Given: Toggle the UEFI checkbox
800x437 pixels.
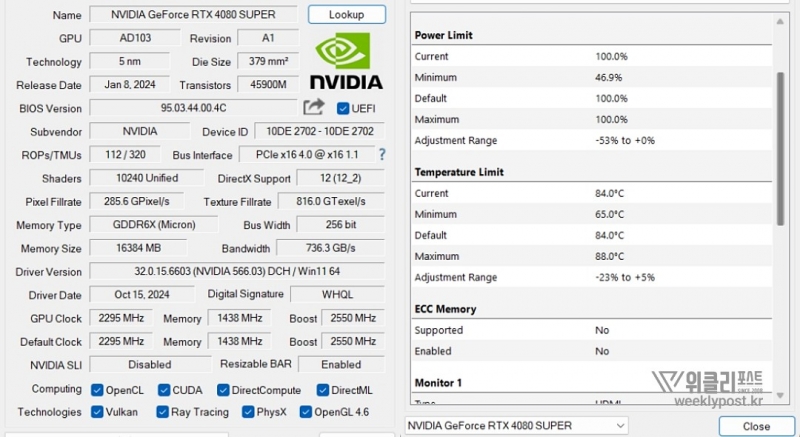Looking at the screenshot, I should click(x=343, y=108).
